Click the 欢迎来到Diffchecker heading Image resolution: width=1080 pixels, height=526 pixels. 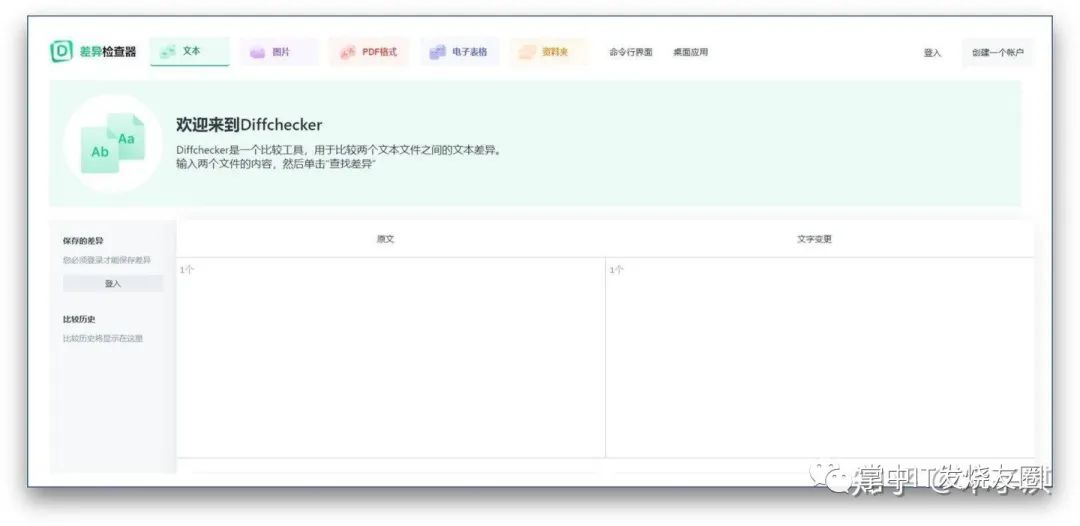[x=249, y=125]
